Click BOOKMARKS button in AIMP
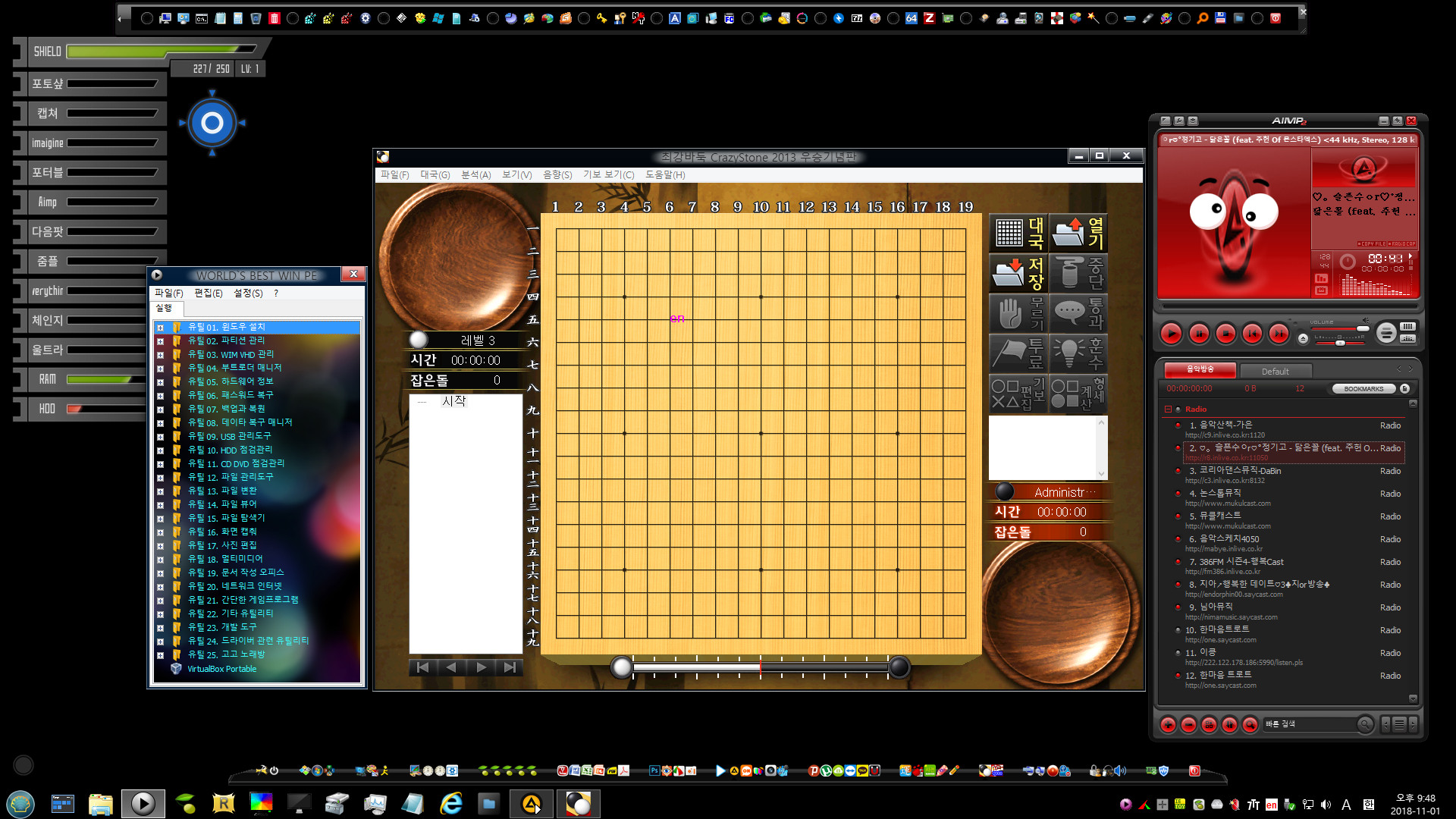Screen dimensions: 1456x819 pyautogui.click(x=1363, y=389)
